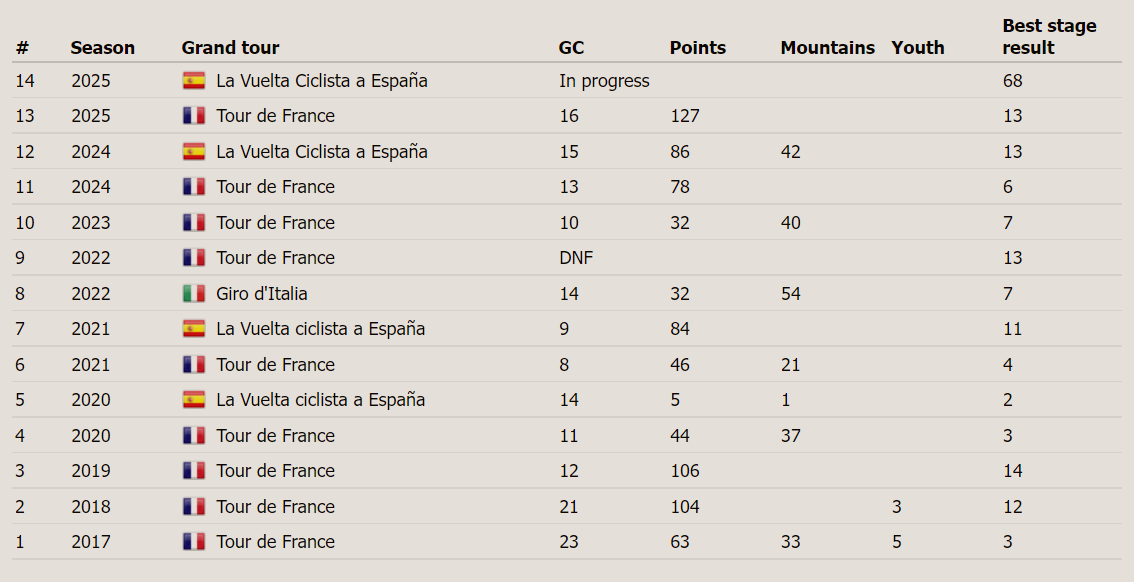The height and width of the screenshot is (582, 1134).
Task: Click the Points column header
Action: click(x=698, y=48)
